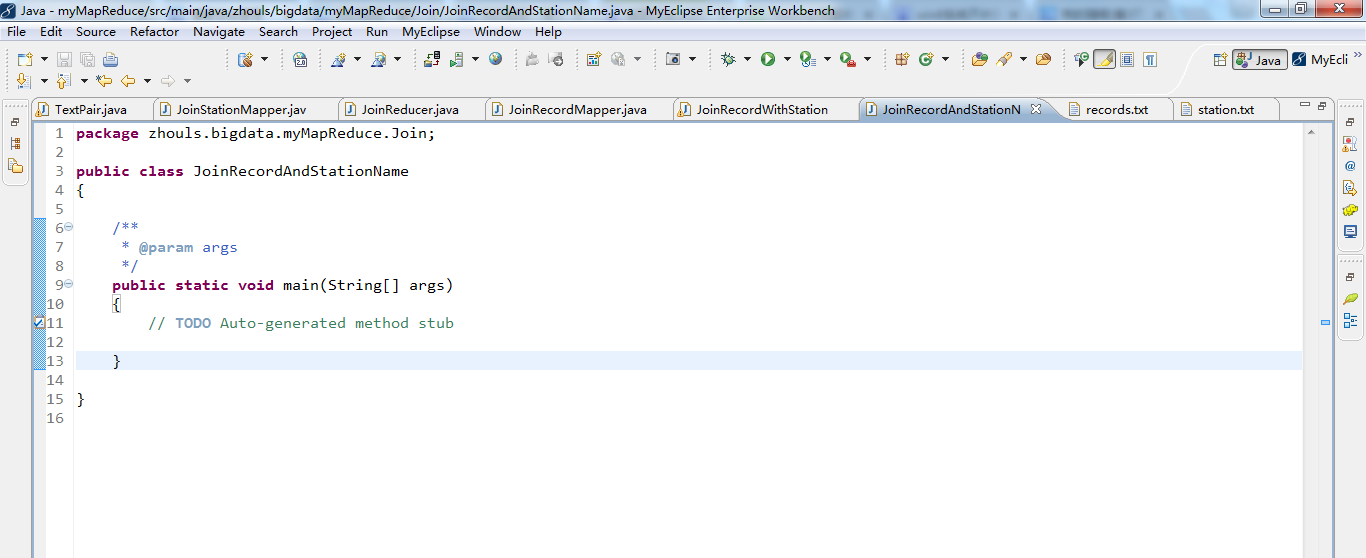Open the File menu

point(16,31)
